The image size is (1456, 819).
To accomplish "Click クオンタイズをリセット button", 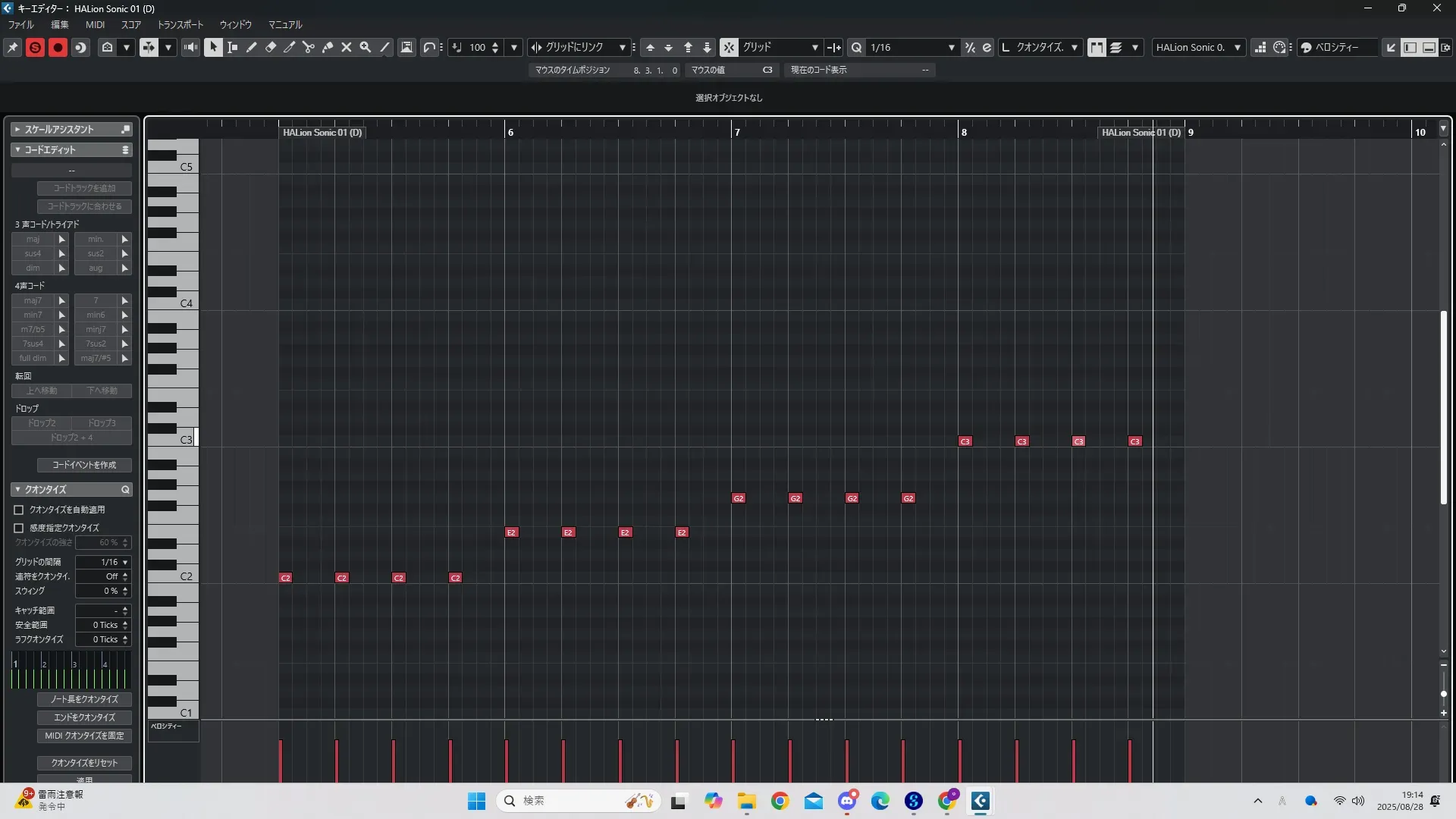I will pyautogui.click(x=84, y=763).
